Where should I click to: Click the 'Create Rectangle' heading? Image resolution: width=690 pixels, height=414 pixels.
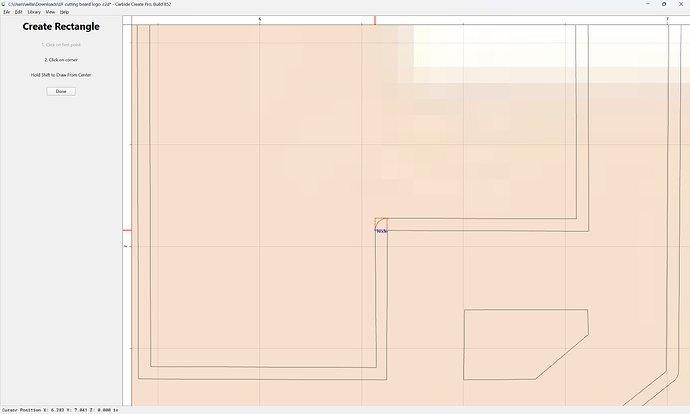point(61,26)
